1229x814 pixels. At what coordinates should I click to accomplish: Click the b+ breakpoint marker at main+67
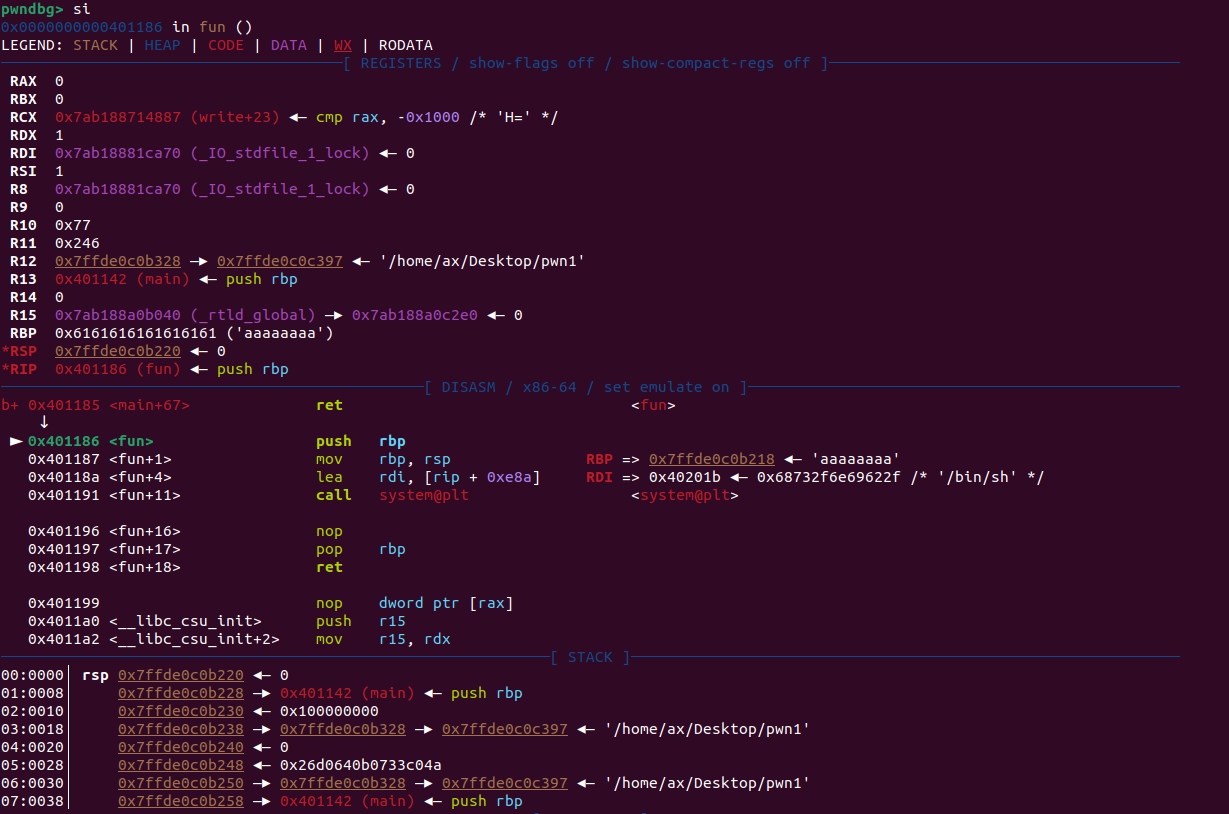click(x=10, y=405)
